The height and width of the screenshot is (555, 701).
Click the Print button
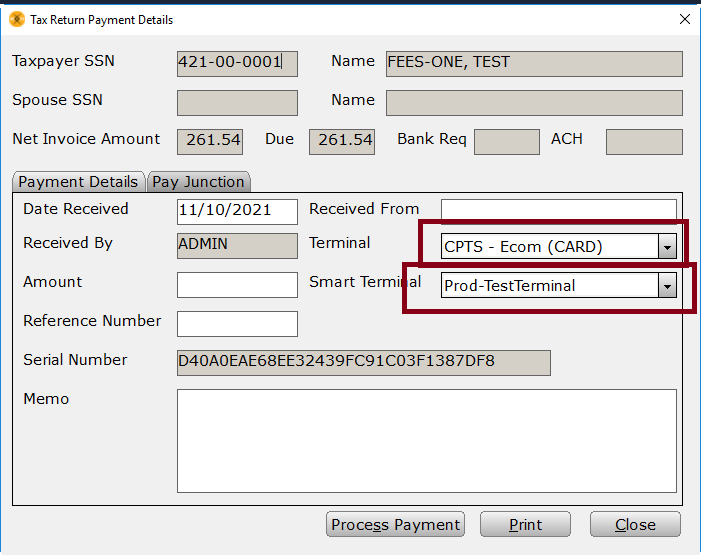tap(525, 525)
